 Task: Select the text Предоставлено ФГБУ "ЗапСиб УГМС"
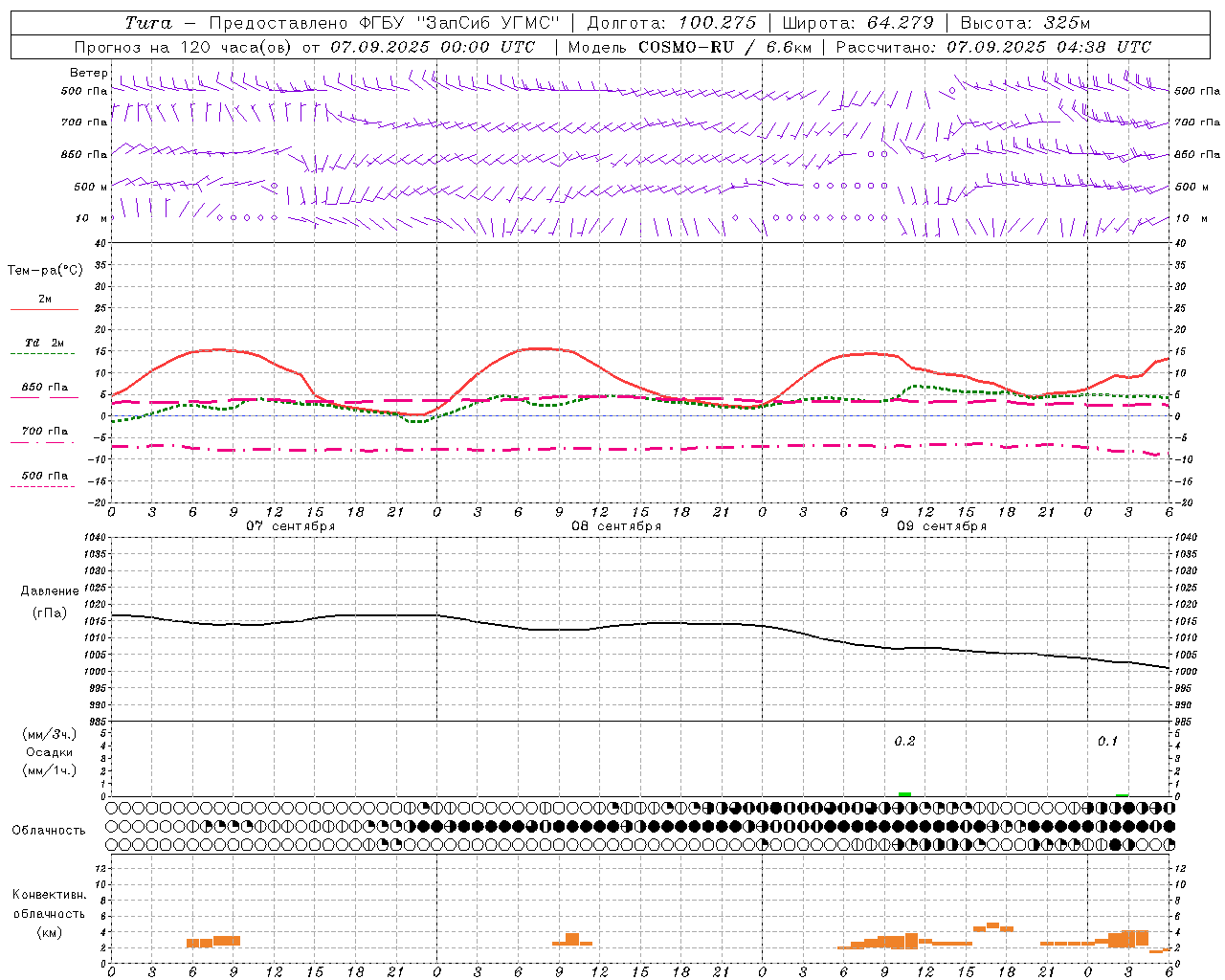(x=384, y=23)
